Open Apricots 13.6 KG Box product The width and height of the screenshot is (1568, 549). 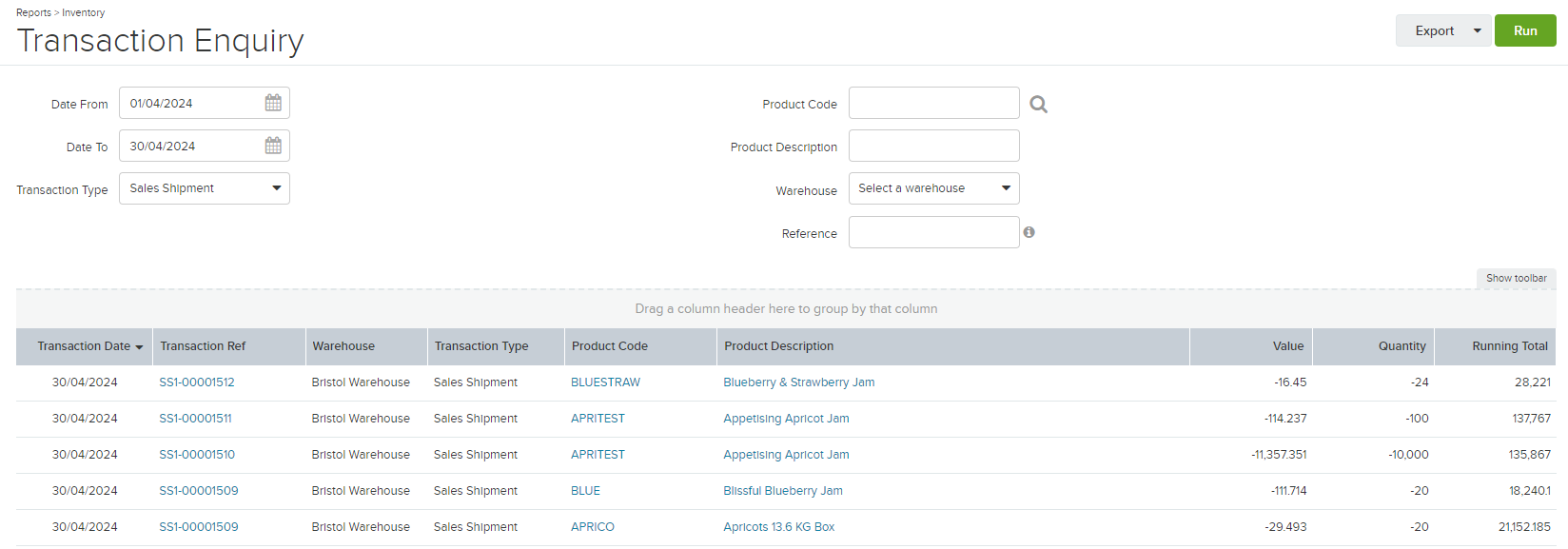click(779, 527)
